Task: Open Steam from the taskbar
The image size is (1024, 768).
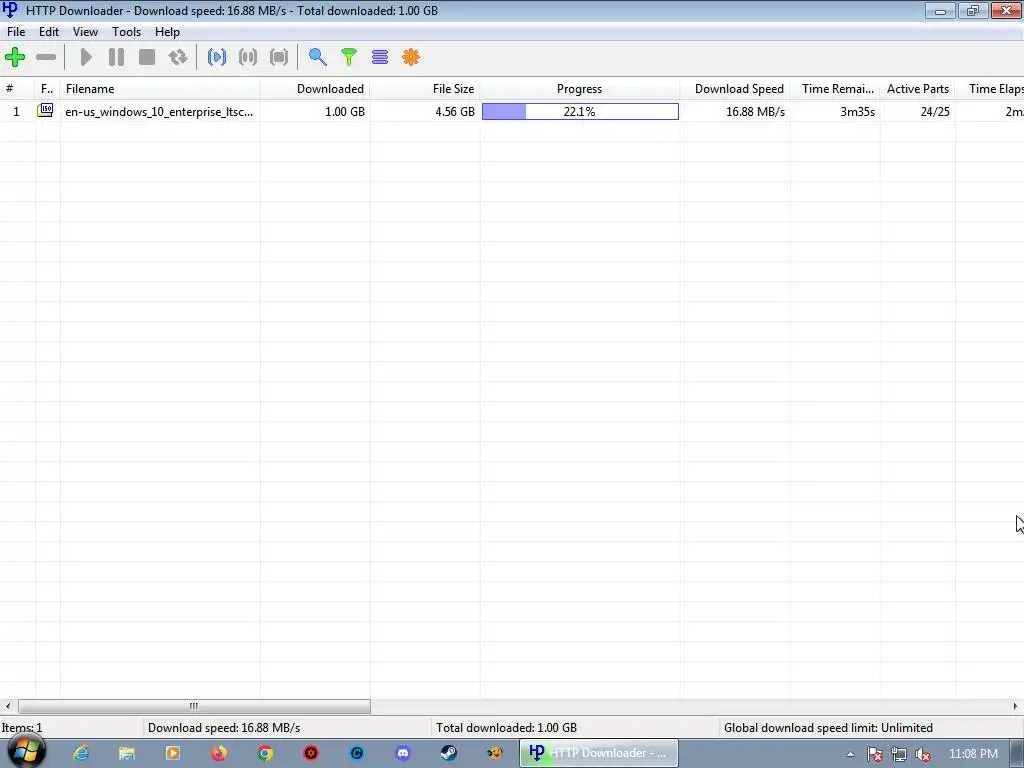Action: point(449,753)
